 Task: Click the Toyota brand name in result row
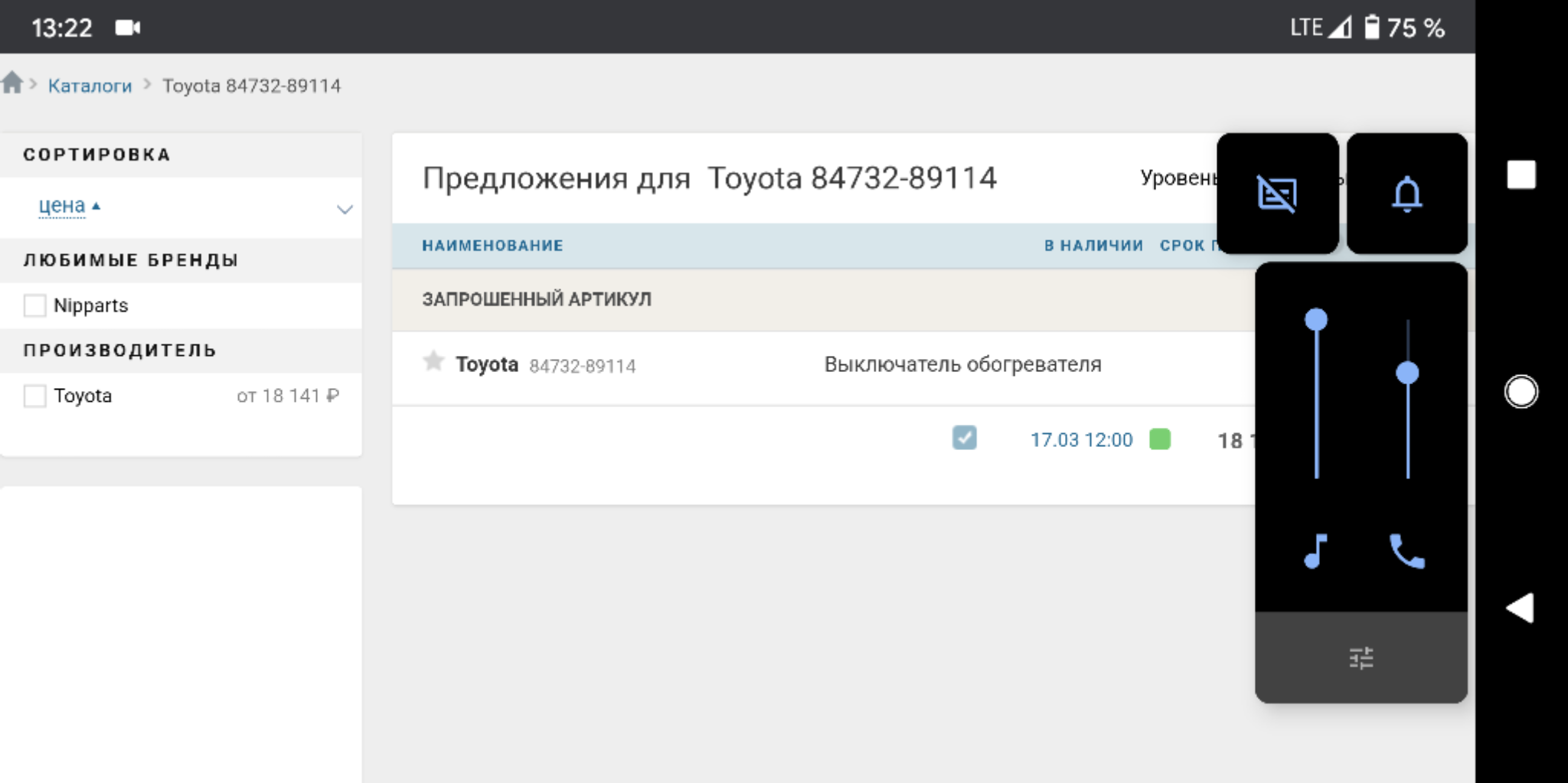pyautogui.click(x=487, y=364)
